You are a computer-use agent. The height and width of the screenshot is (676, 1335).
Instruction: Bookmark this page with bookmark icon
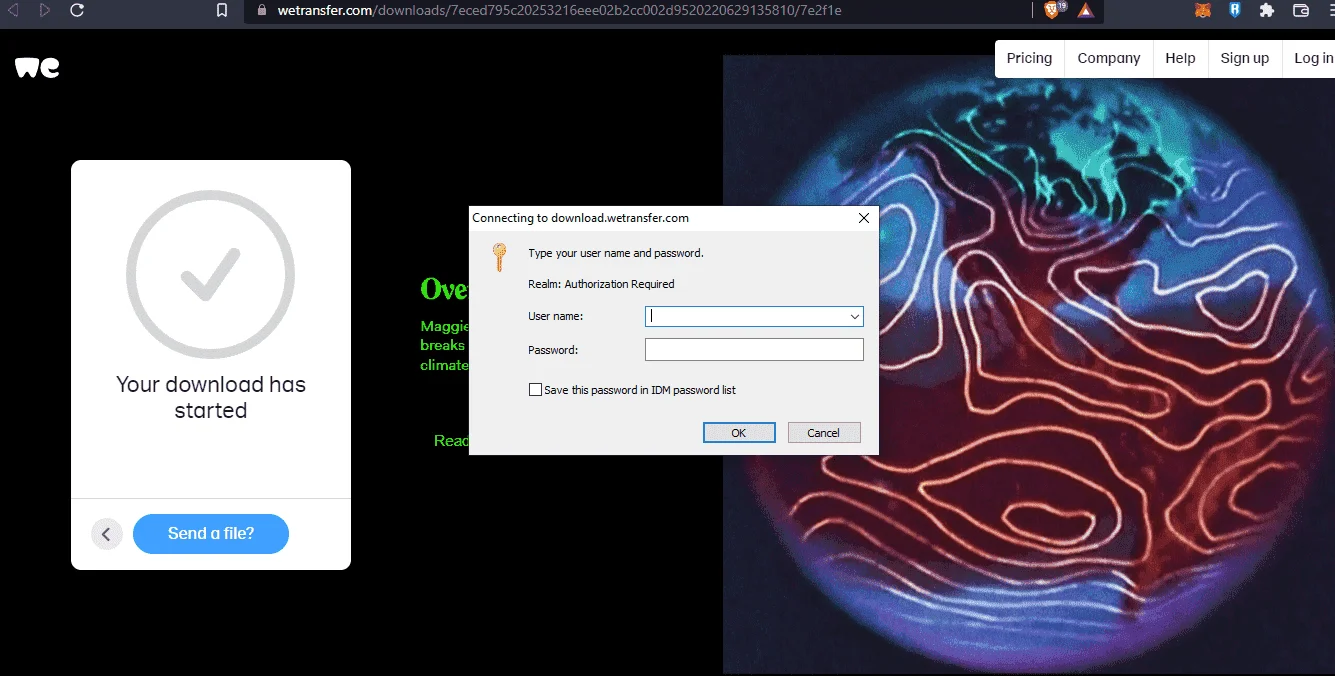[x=222, y=10]
